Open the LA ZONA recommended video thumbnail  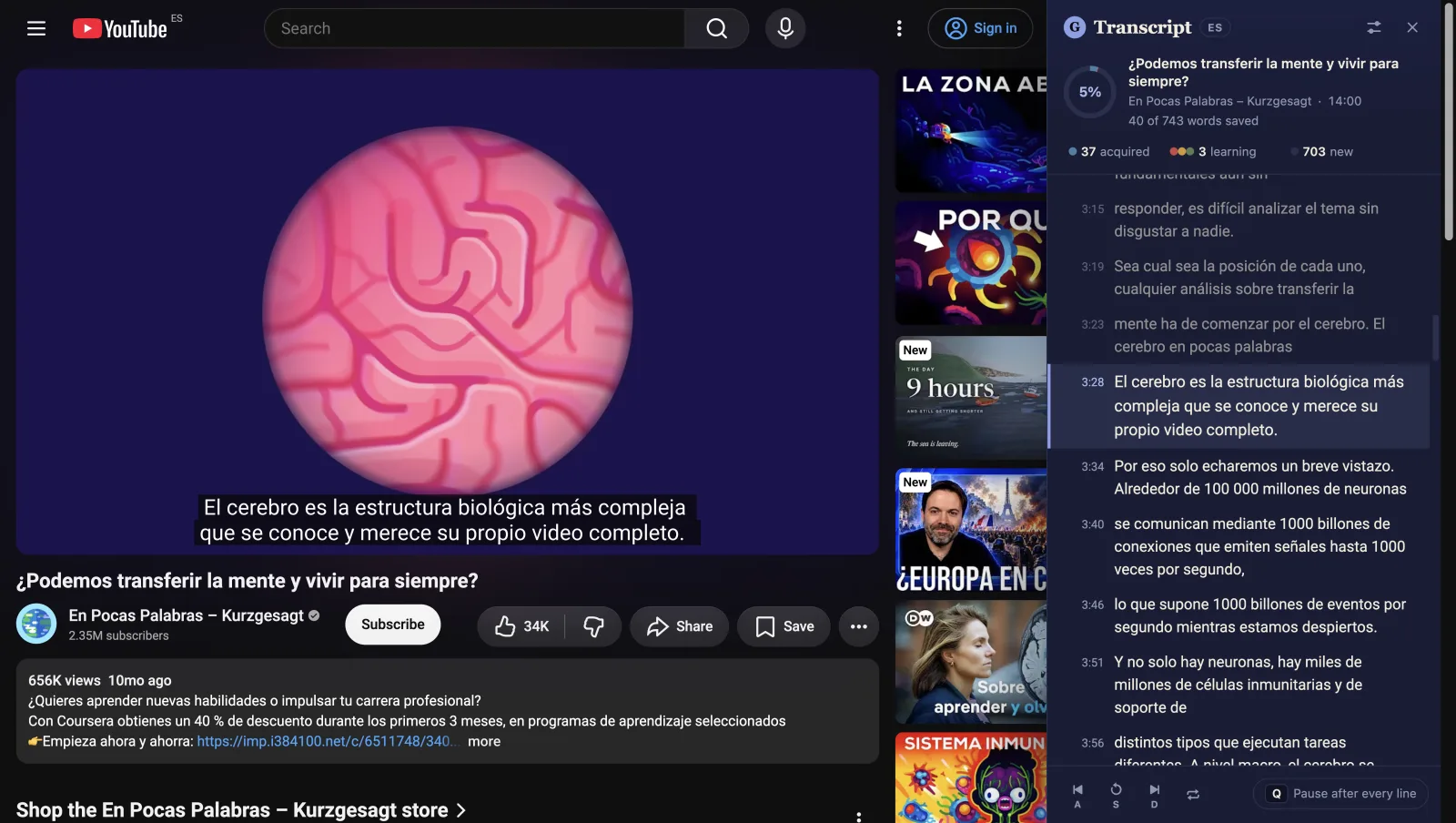[971, 131]
